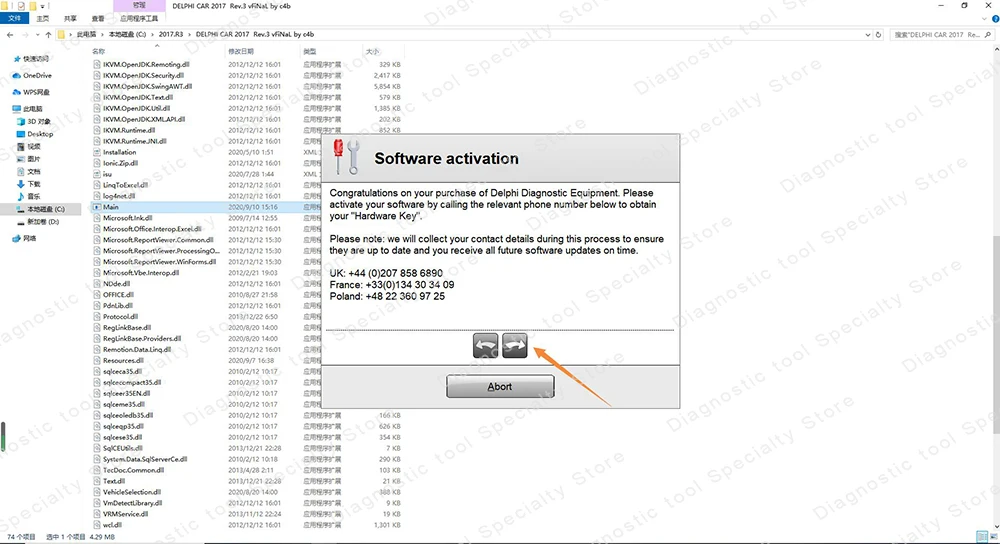Click the back arrow in activation dialog
The image size is (1000, 544).
click(x=485, y=345)
